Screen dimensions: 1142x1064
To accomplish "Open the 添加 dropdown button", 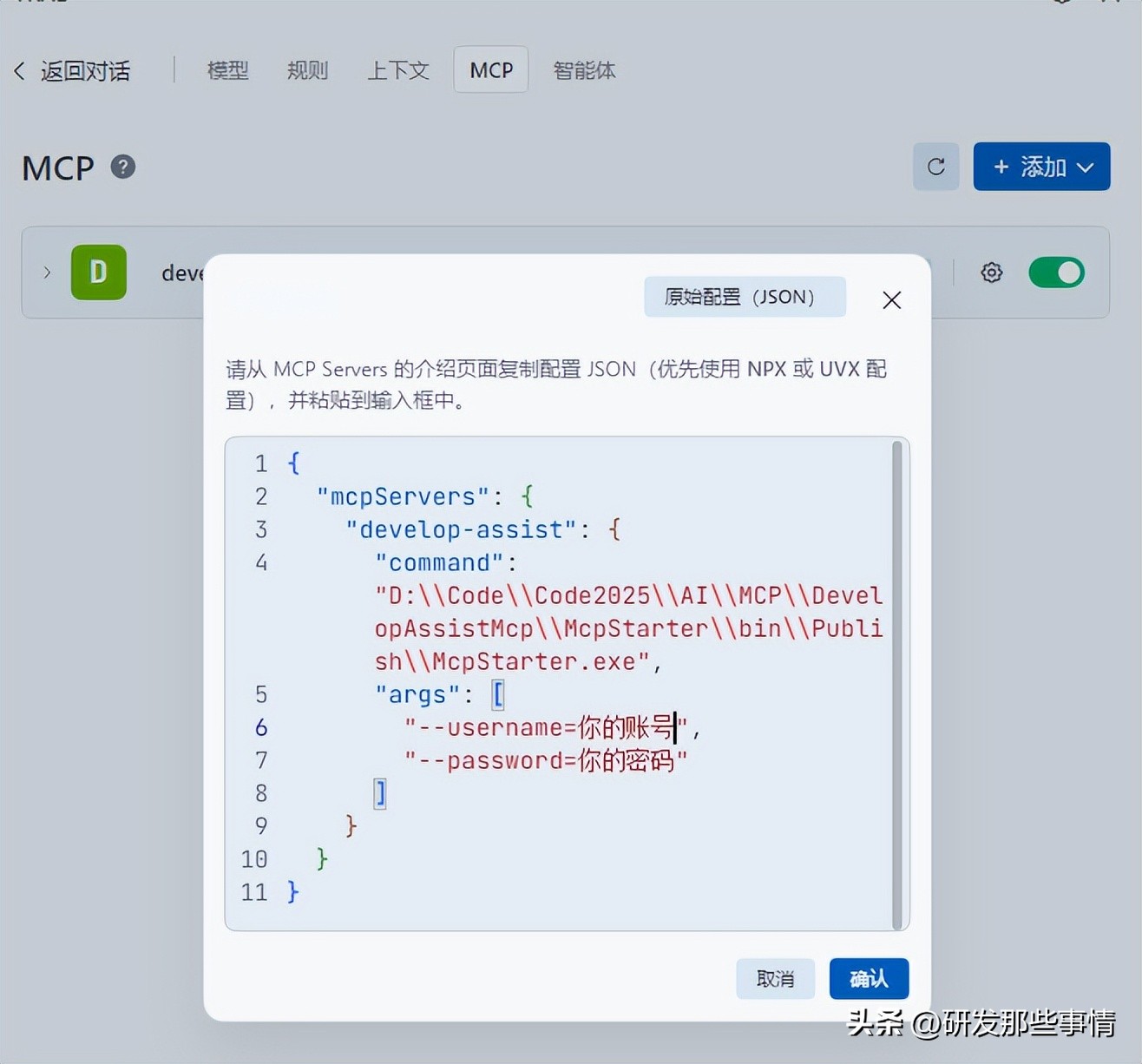I will click(x=1041, y=167).
